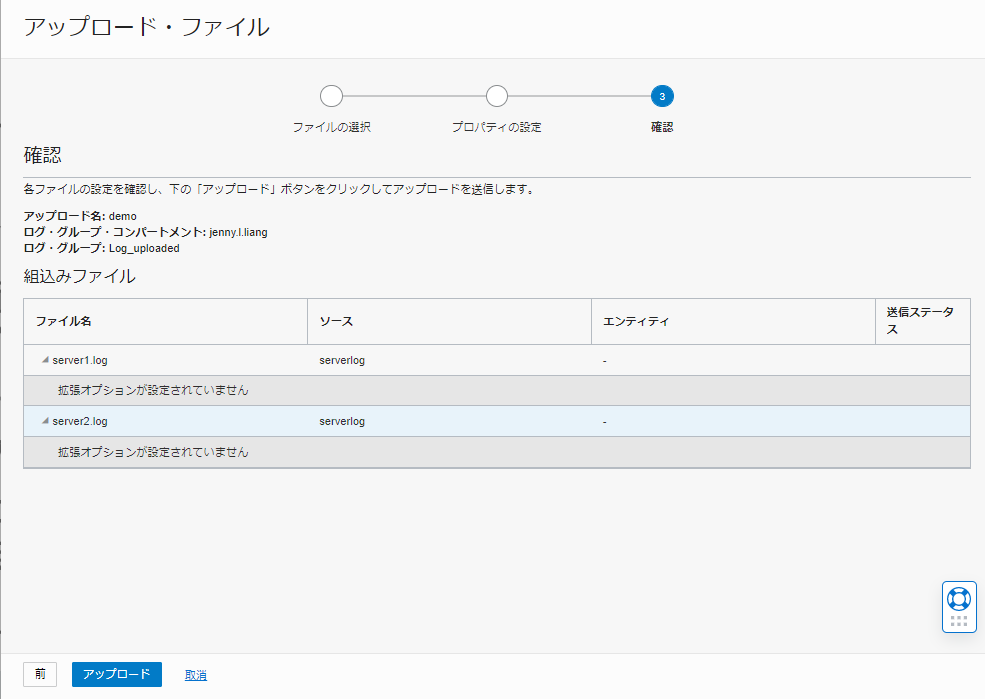Click the step 1 circle above ファイルの選択
The width and height of the screenshot is (985, 699).
click(331, 96)
